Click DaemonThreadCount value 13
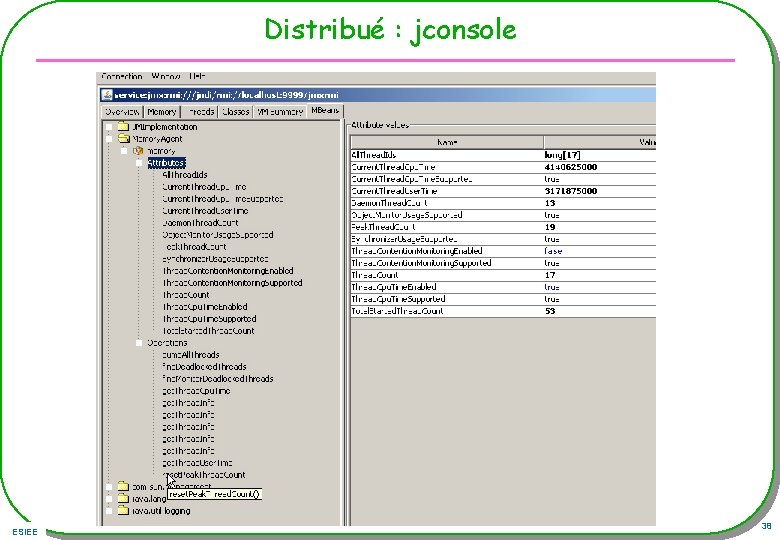This screenshot has height=540, width=780. click(550, 203)
